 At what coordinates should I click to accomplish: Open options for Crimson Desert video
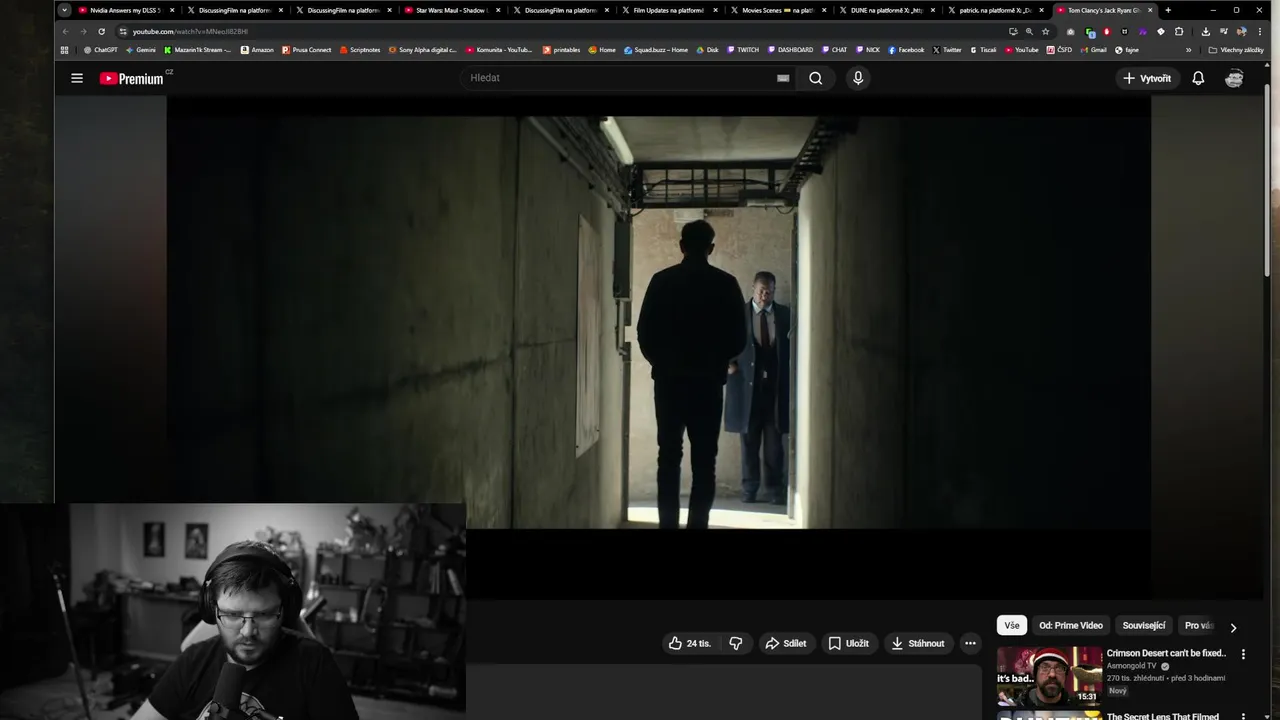pos(1244,654)
